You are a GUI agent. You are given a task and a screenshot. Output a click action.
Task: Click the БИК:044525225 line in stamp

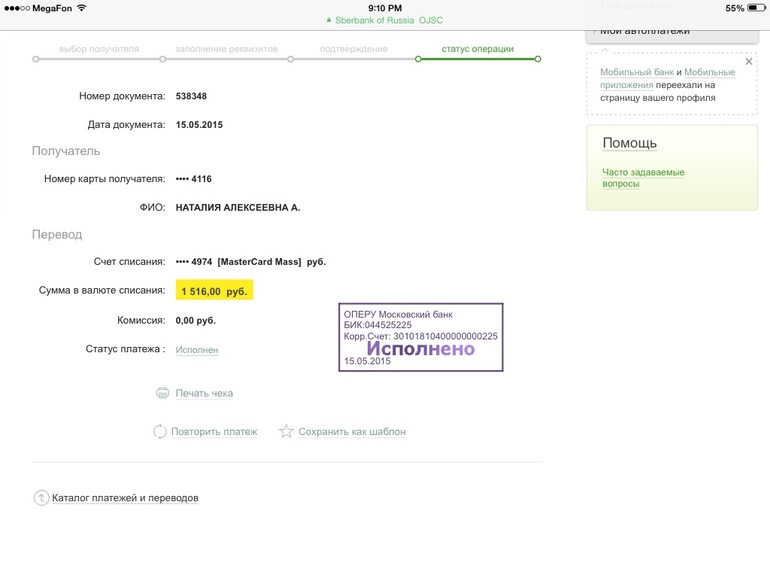(377, 325)
